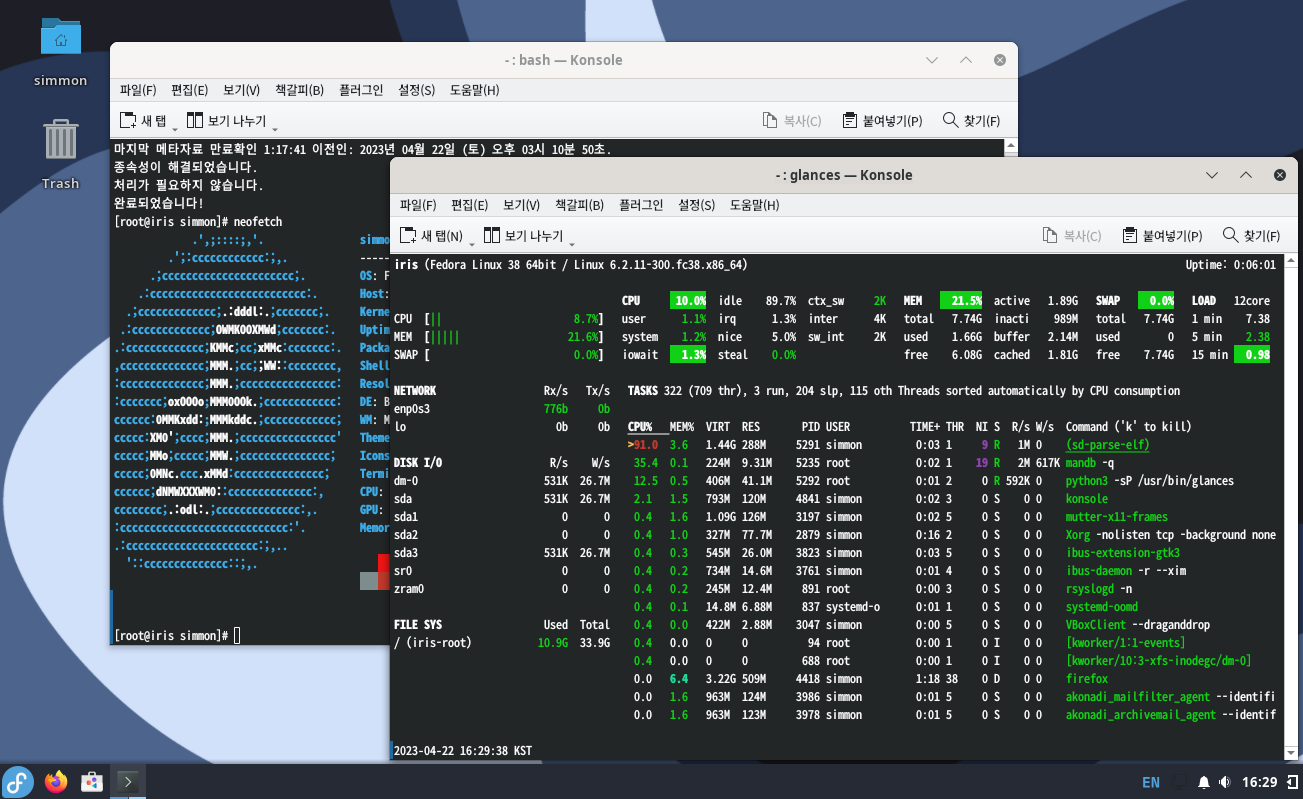The height and width of the screenshot is (799, 1303).
Task: Click the systemd-oomd process entry
Action: pyautogui.click(x=1101, y=607)
